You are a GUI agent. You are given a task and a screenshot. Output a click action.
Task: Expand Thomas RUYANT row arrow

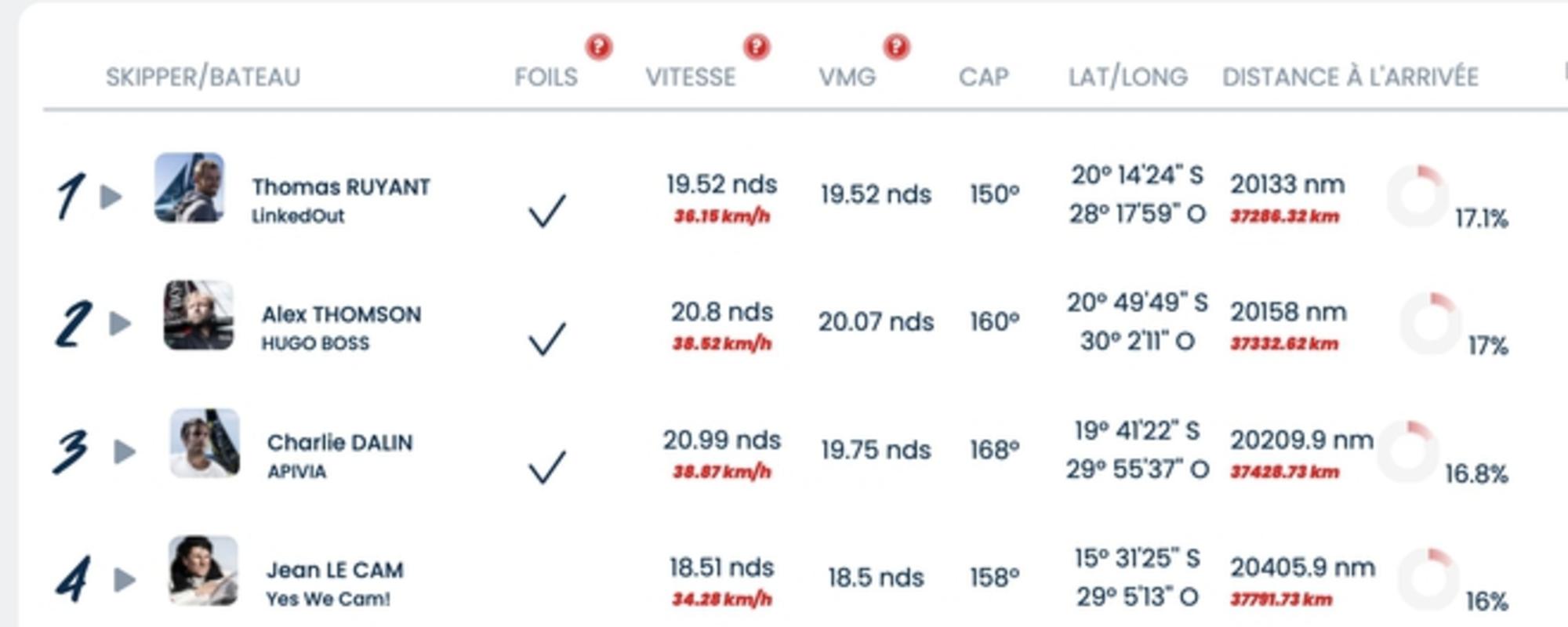111,196
